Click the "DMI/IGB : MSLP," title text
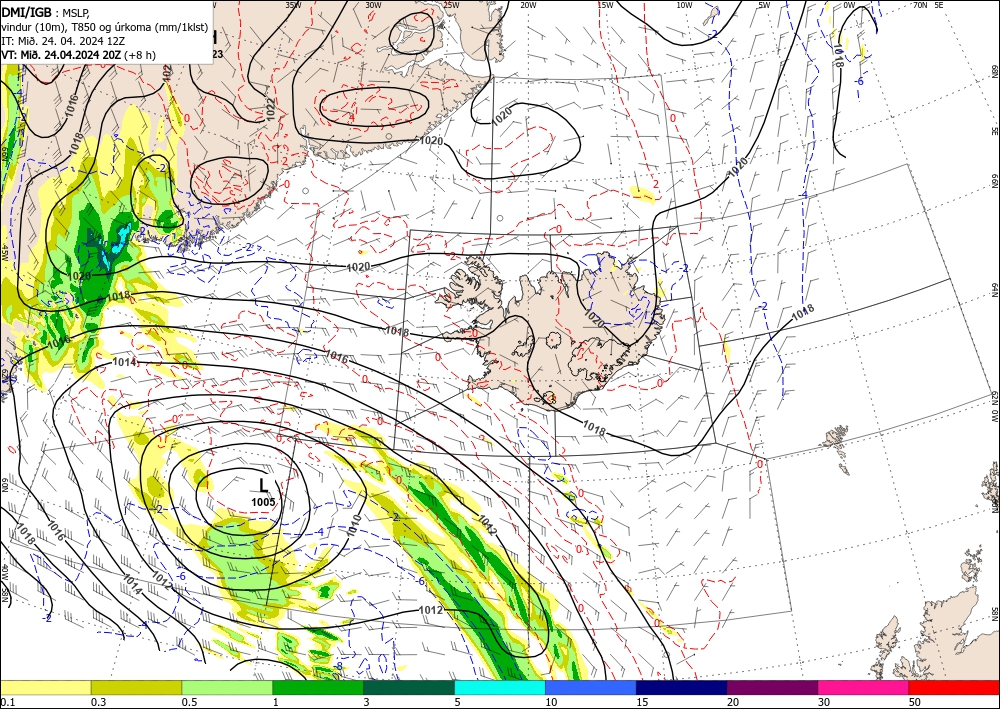This screenshot has height=709, width=1000. (x=45, y=11)
